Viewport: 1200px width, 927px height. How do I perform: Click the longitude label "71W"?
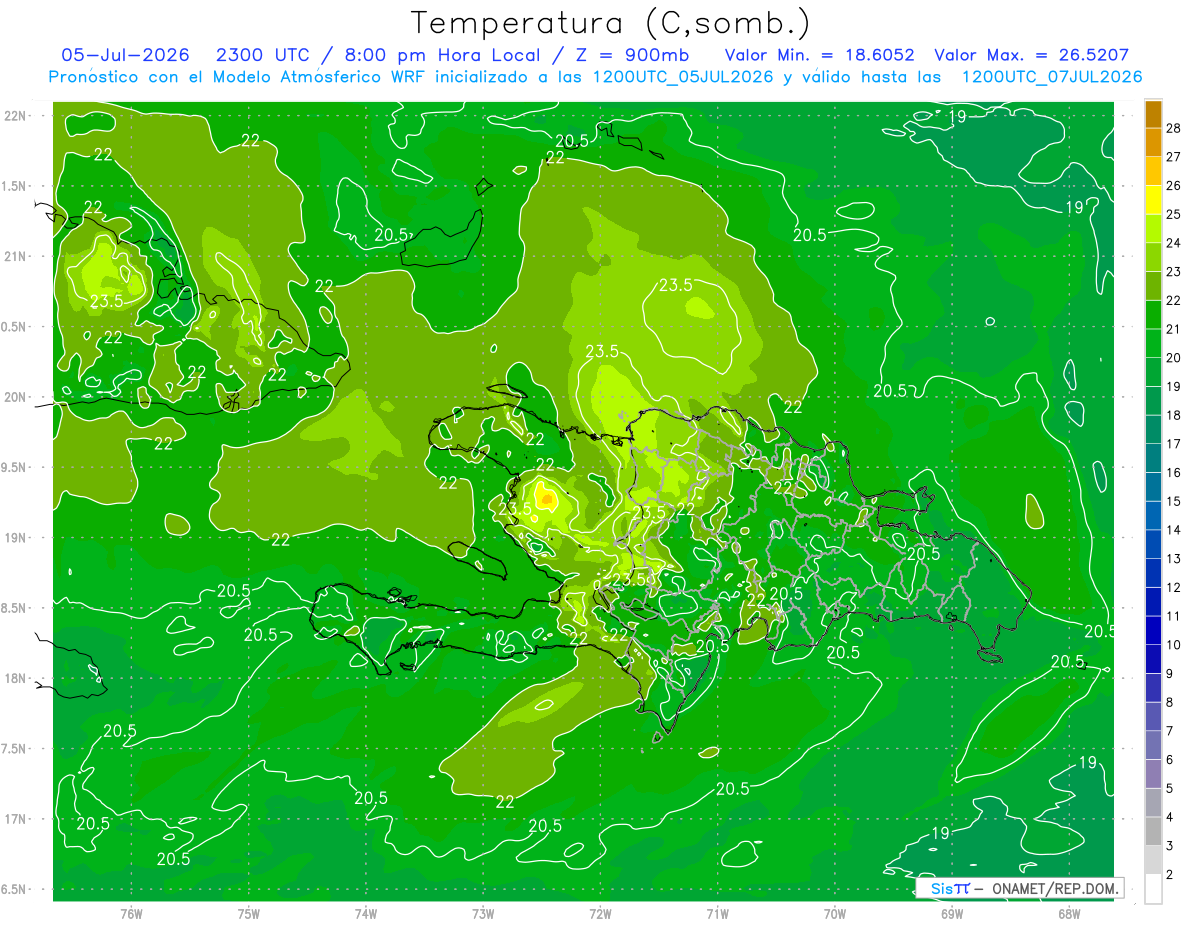(717, 913)
